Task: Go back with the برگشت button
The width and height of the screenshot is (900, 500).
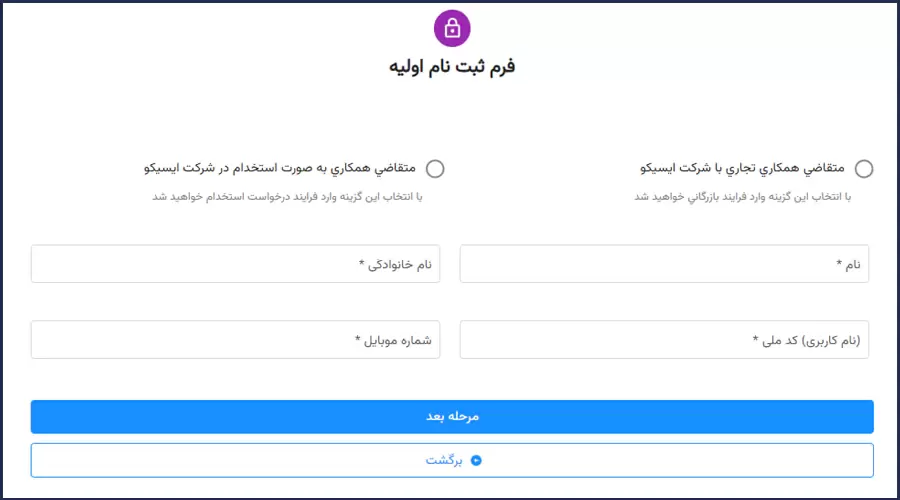Action: point(452,460)
